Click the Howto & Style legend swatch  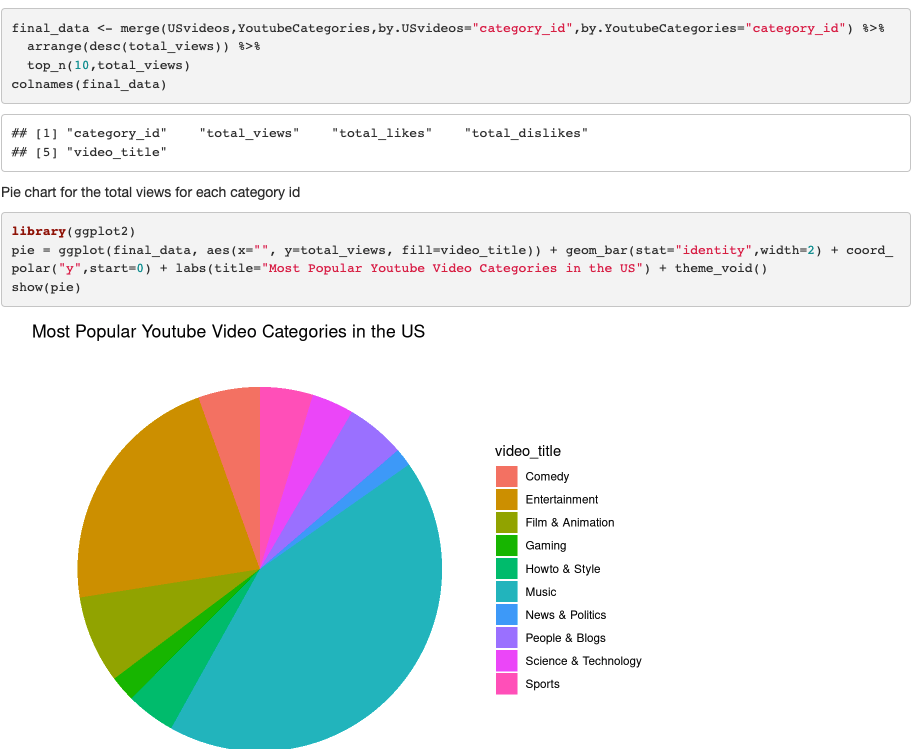coord(508,568)
